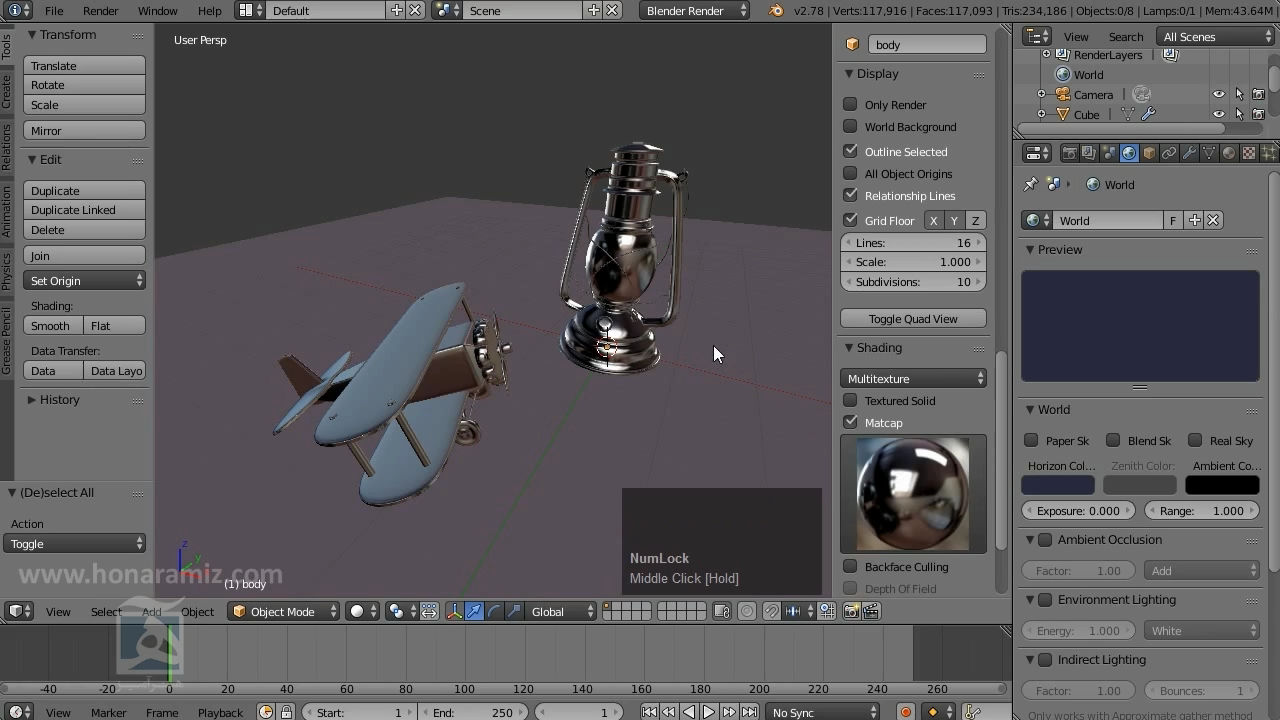Select the scale manipulator icon
This screenshot has width=1280, height=720.
(x=514, y=611)
